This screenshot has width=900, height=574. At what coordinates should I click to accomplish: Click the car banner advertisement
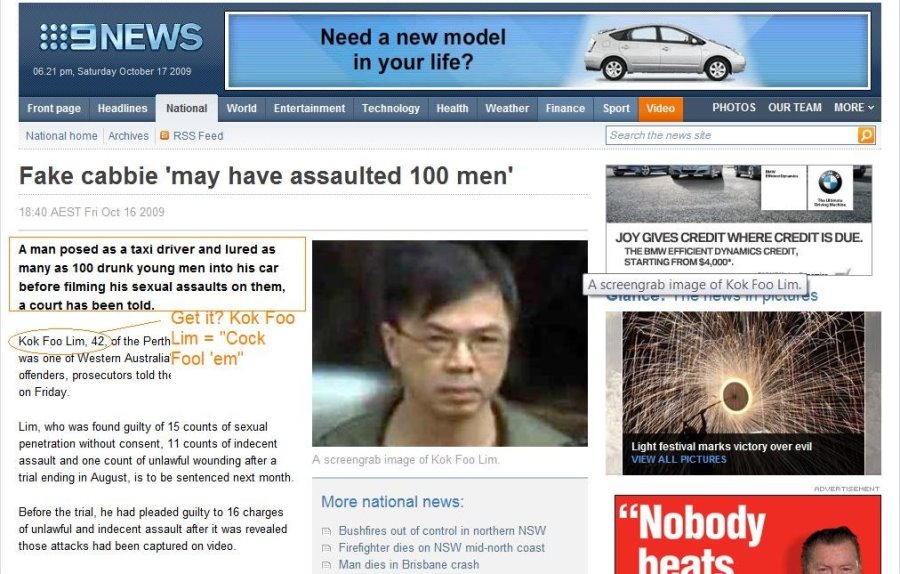548,51
